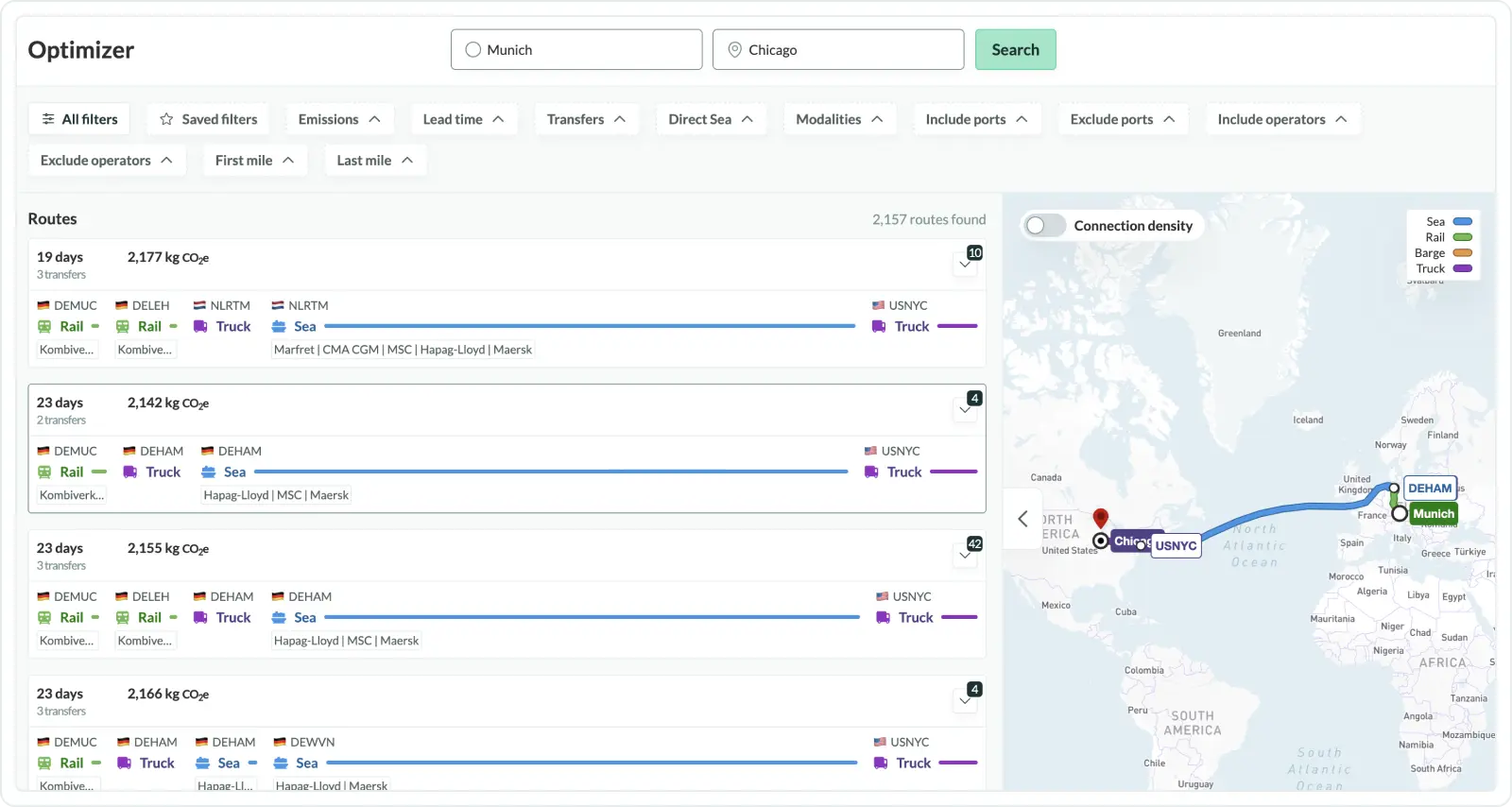1512x807 pixels.
Task: Click DELEH rail icon in 2,155 kg route
Action: (x=123, y=618)
